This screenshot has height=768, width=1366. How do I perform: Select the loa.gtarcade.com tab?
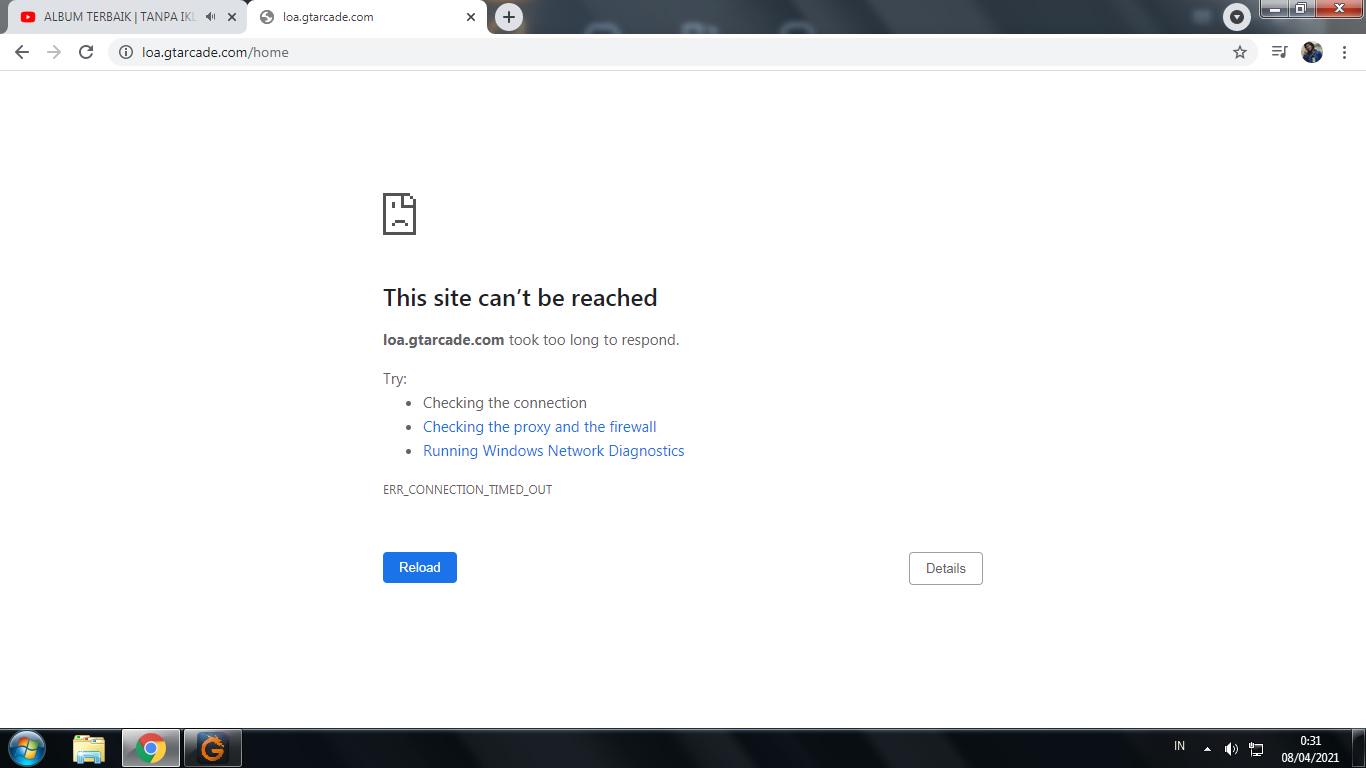[367, 17]
